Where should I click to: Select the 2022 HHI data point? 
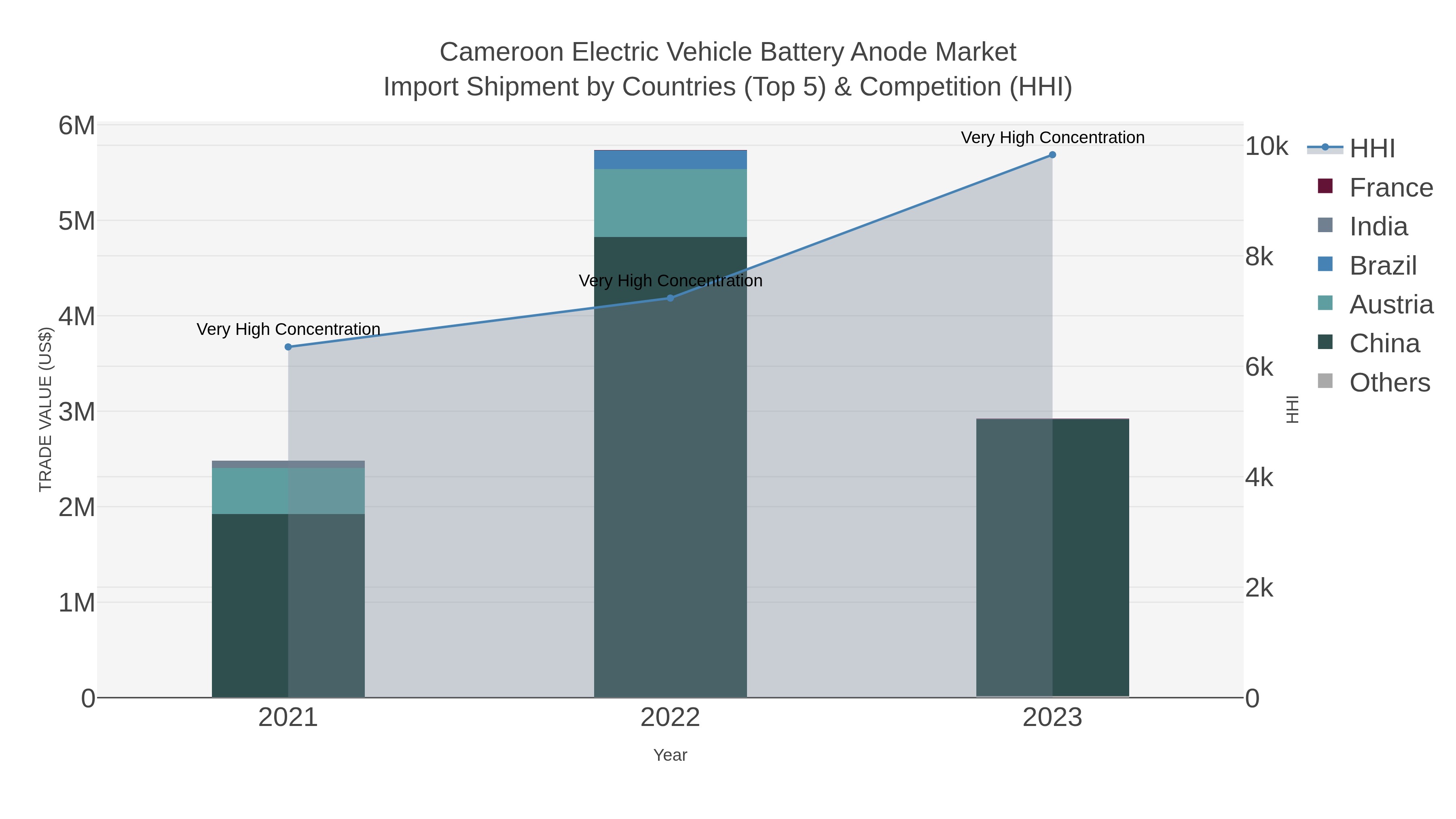coord(670,298)
